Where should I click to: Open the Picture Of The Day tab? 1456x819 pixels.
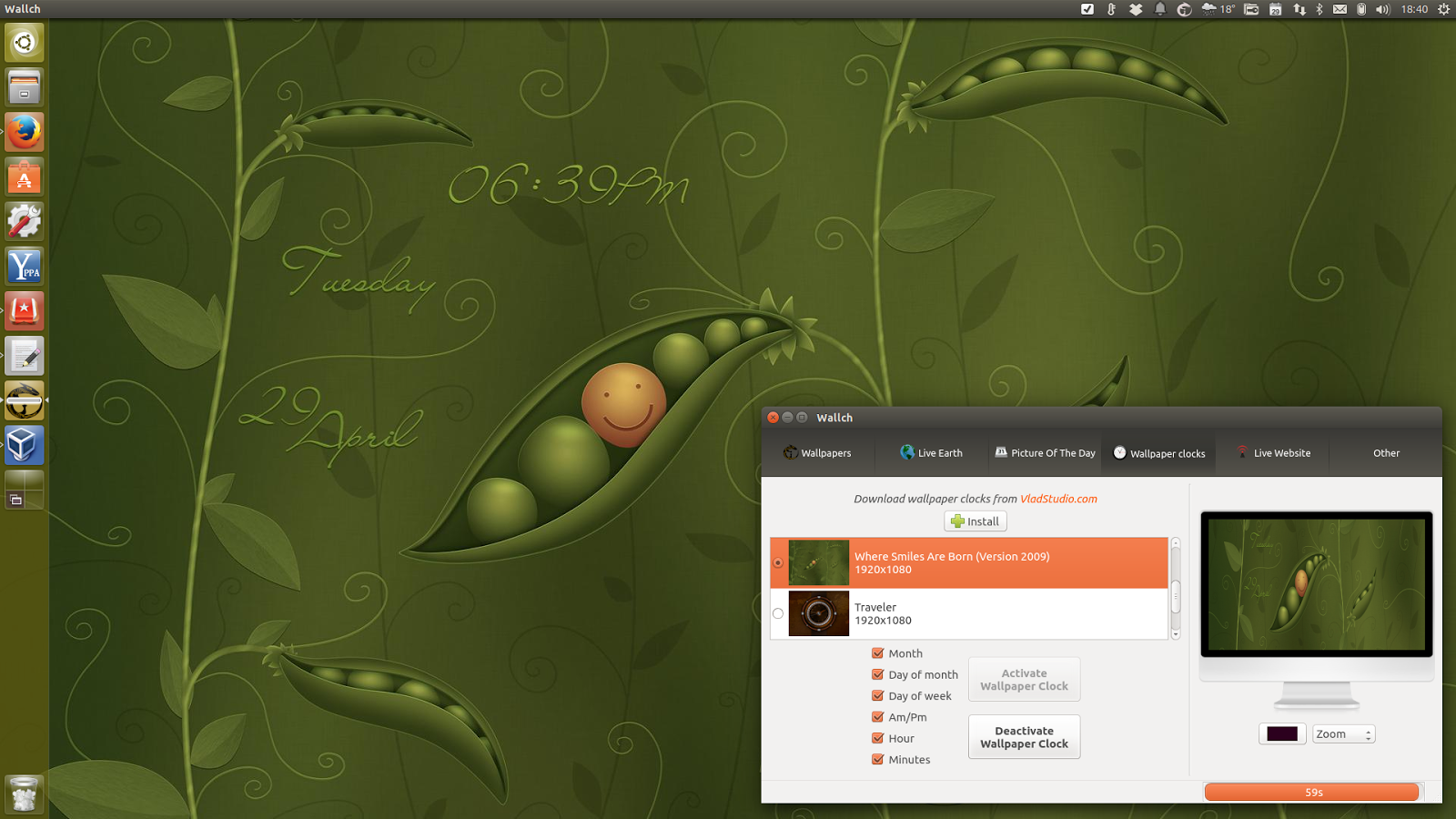[x=1045, y=453]
